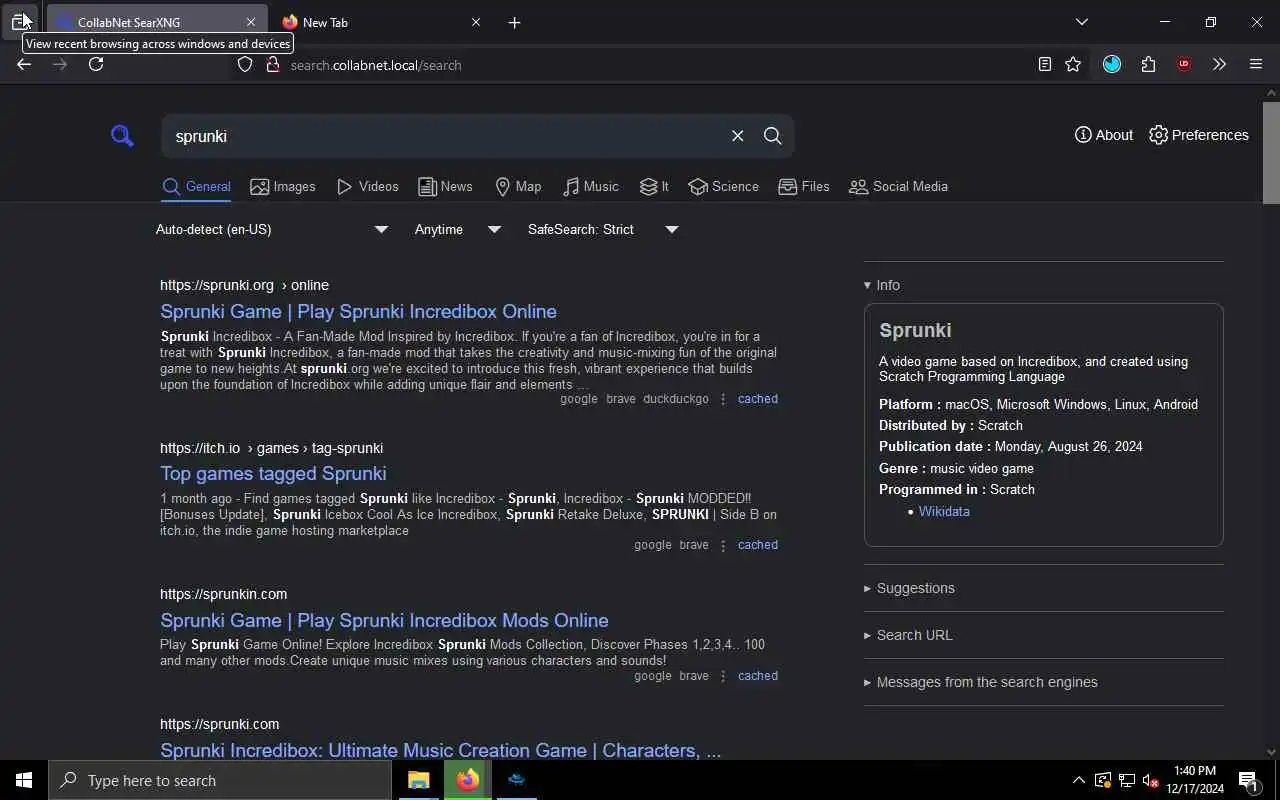Expand Messages from the search engines
The image size is (1280, 800).
tap(980, 682)
